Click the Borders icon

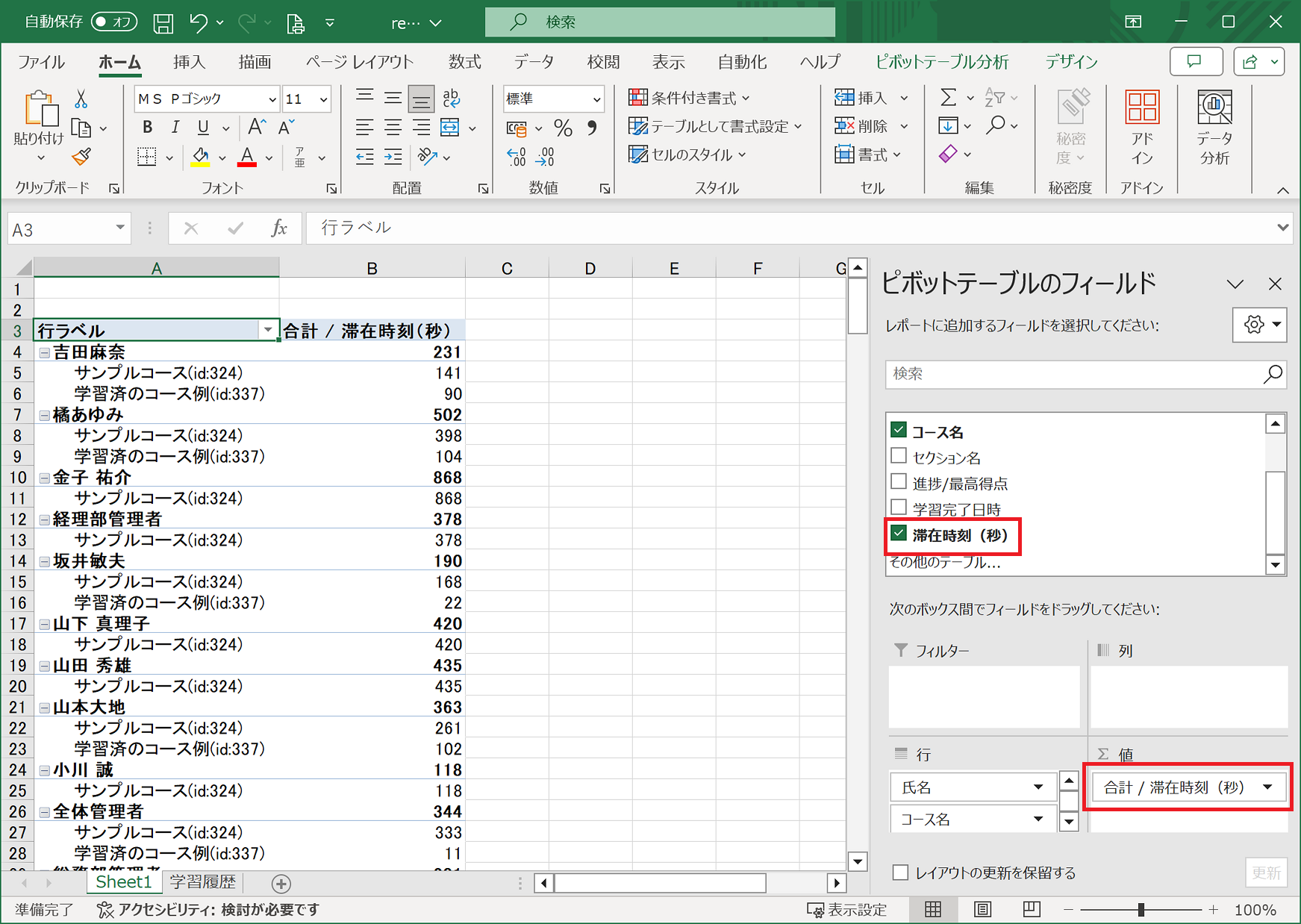tap(147, 157)
